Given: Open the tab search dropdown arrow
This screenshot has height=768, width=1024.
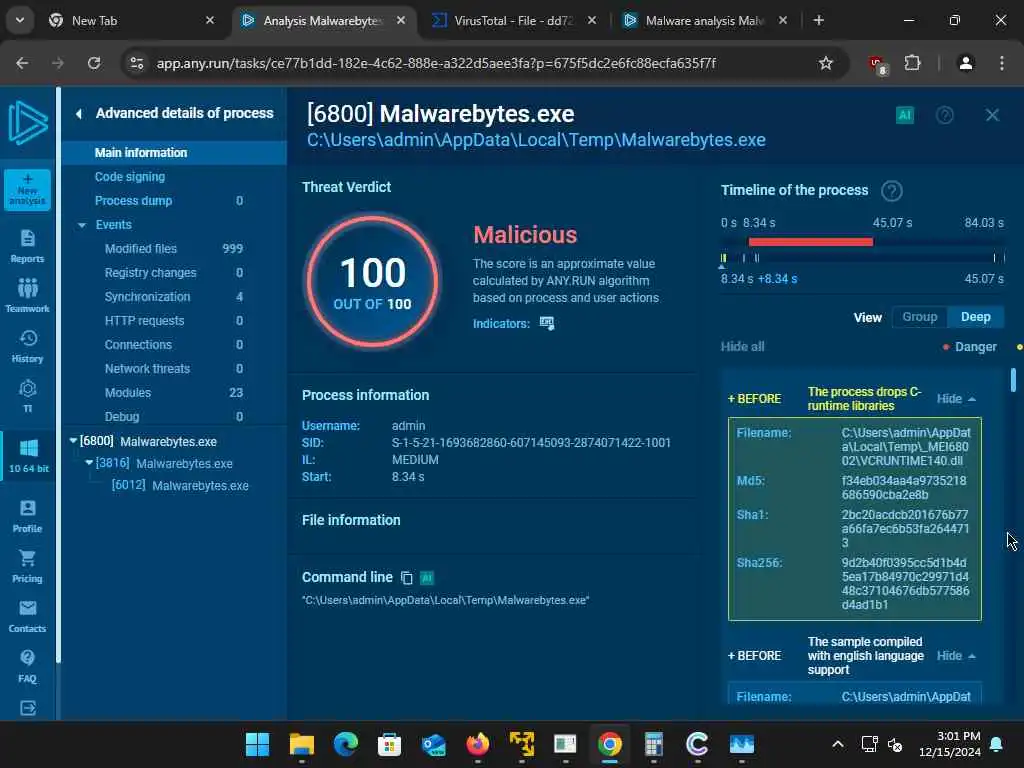Looking at the screenshot, I should (20, 20).
